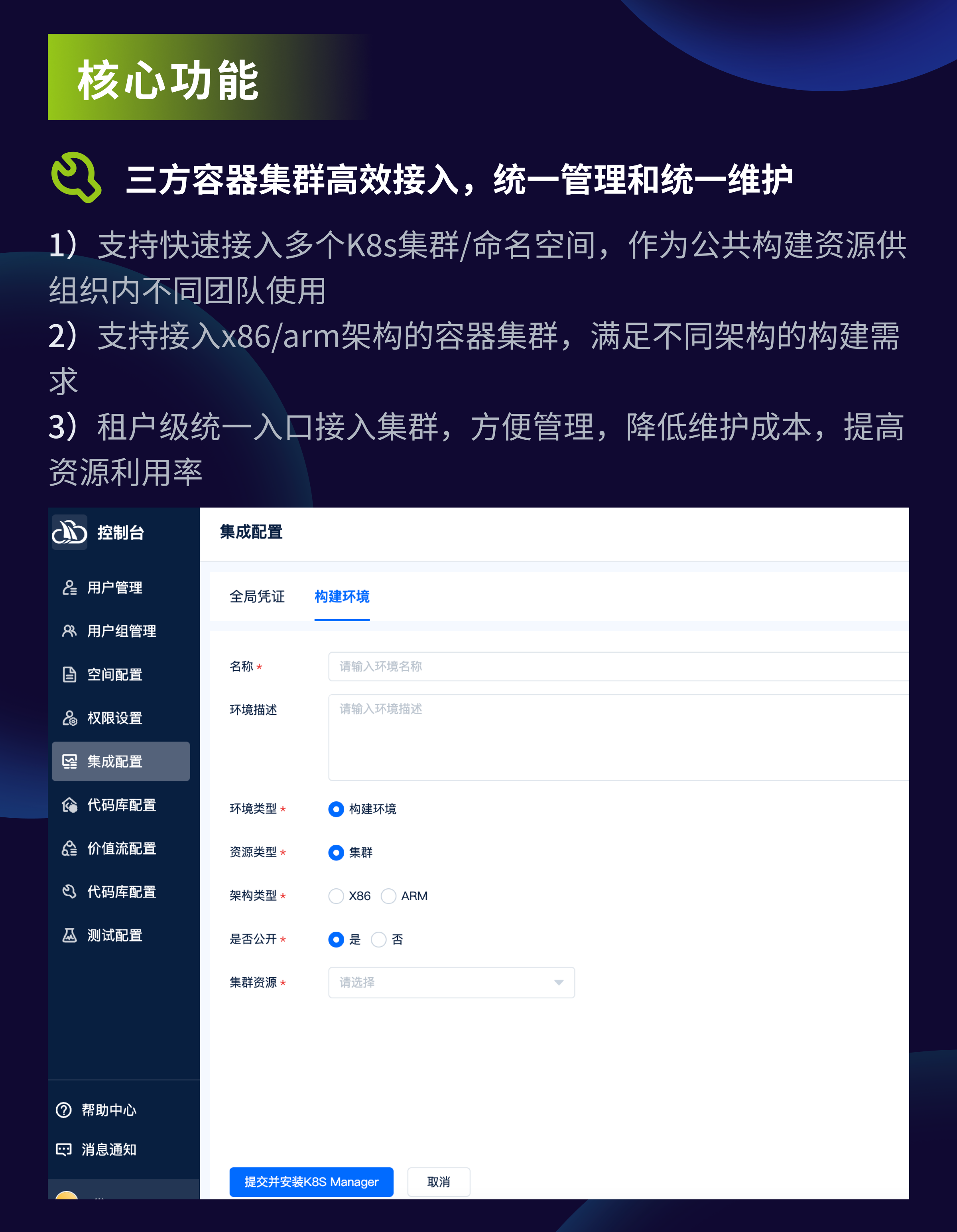This screenshot has width=957, height=1232.
Task: Click the 取消 button
Action: click(x=439, y=1181)
